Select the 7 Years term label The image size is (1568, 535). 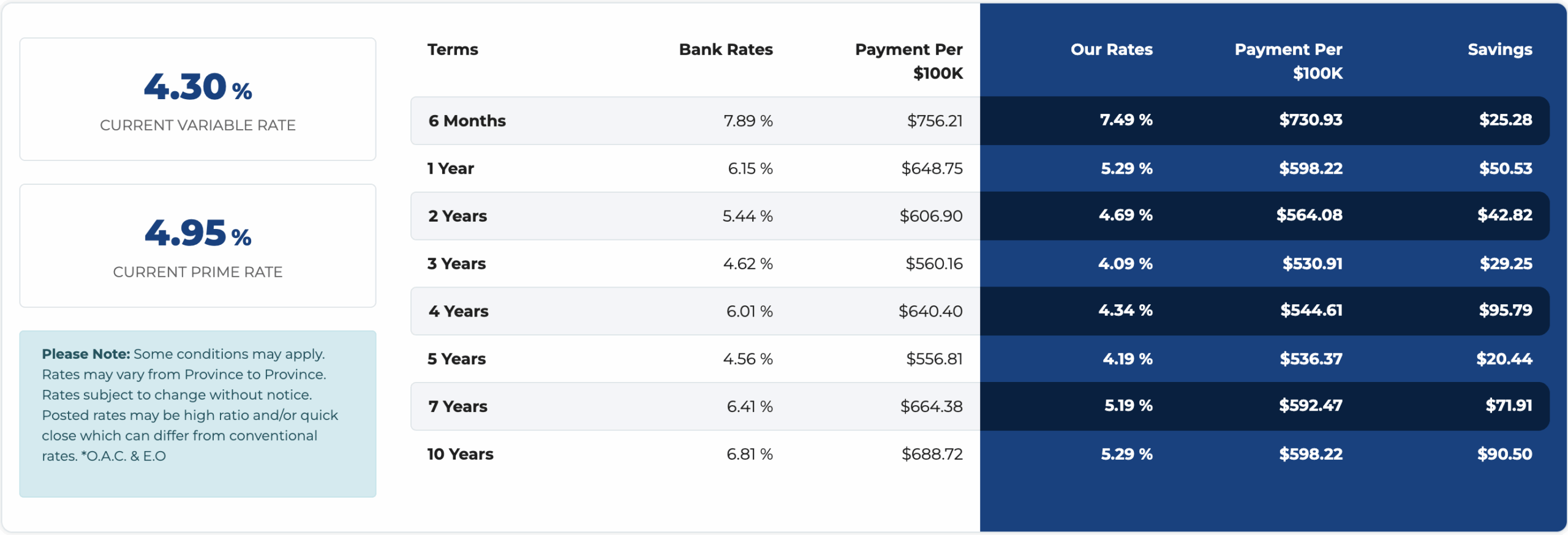458,406
